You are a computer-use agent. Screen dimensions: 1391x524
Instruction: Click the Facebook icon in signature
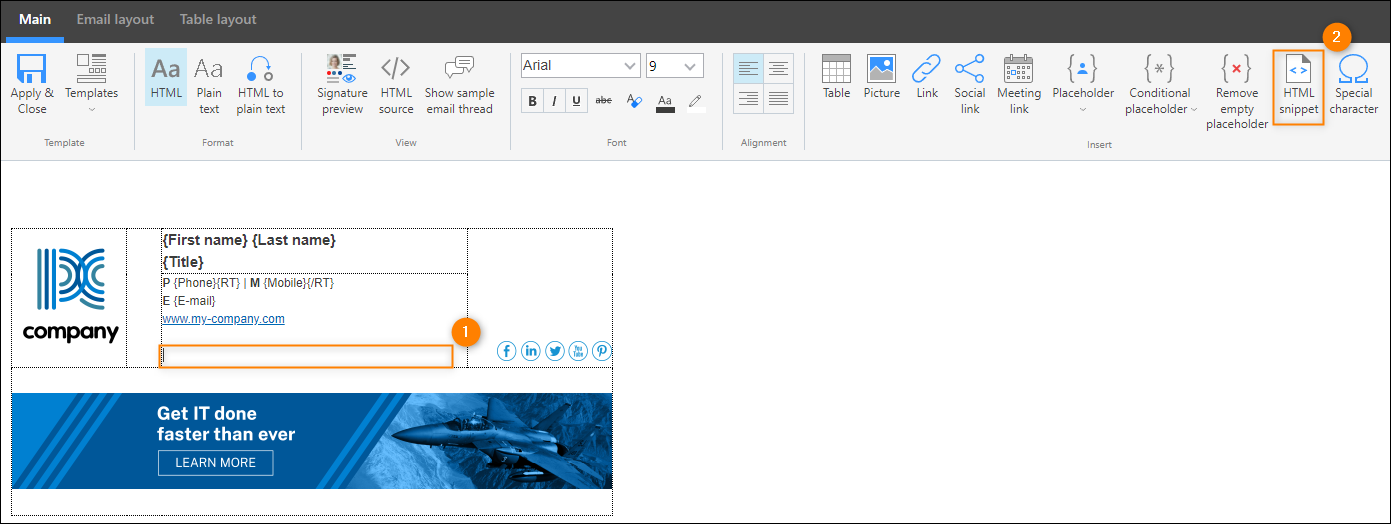coord(507,351)
